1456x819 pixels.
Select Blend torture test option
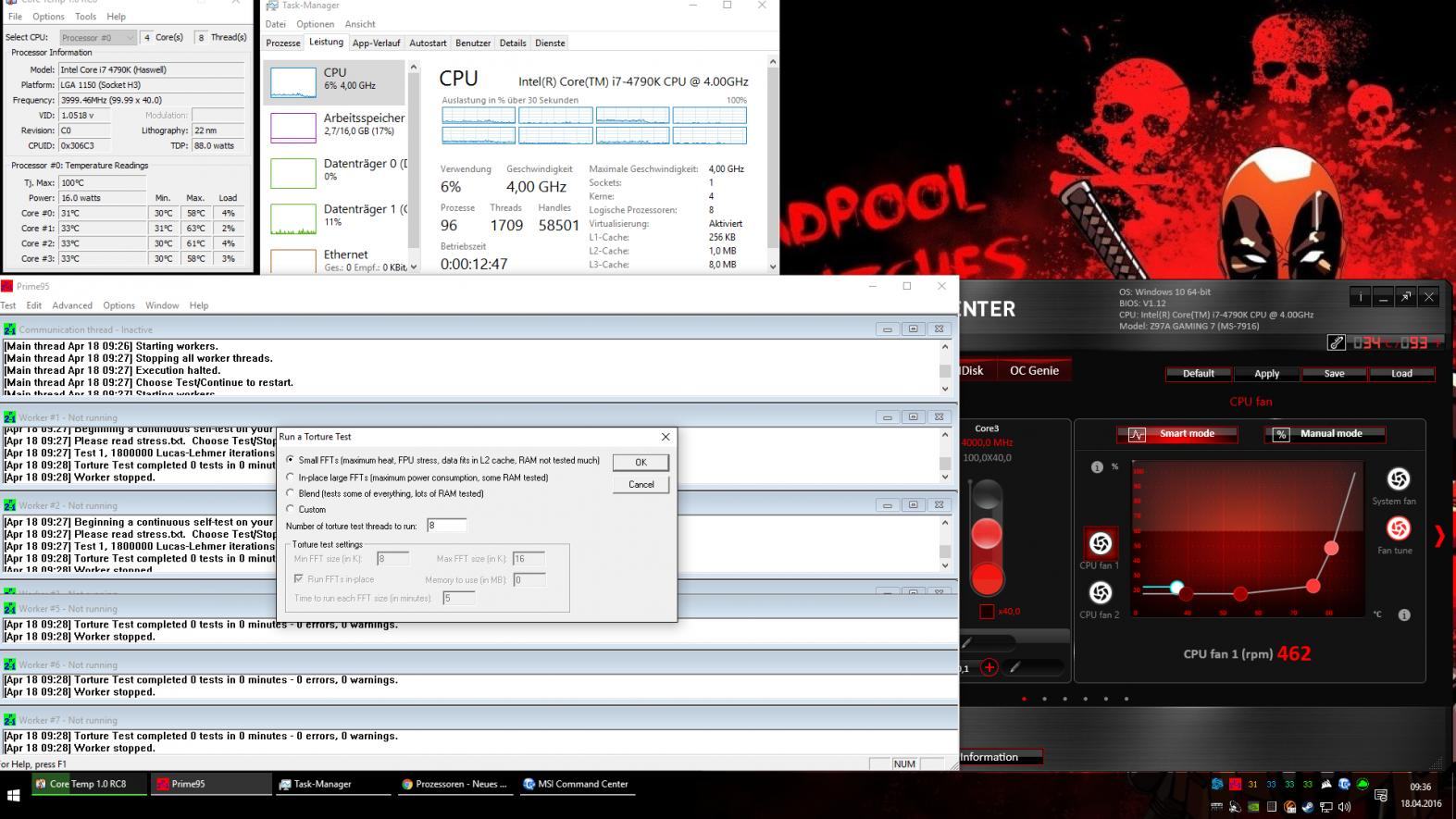291,493
